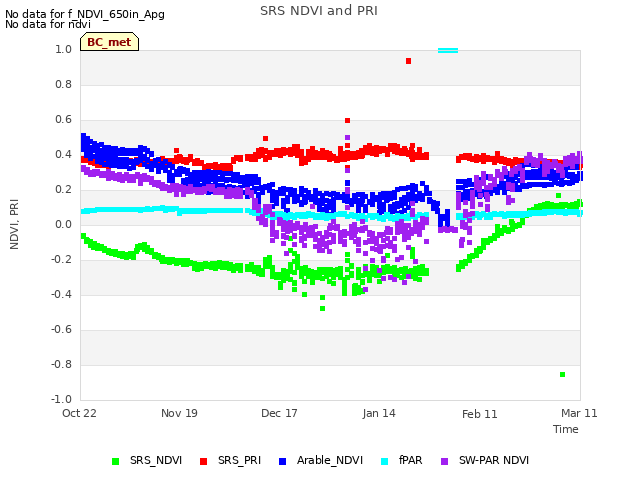Select SRS_PRI legend label

pyautogui.click(x=239, y=460)
